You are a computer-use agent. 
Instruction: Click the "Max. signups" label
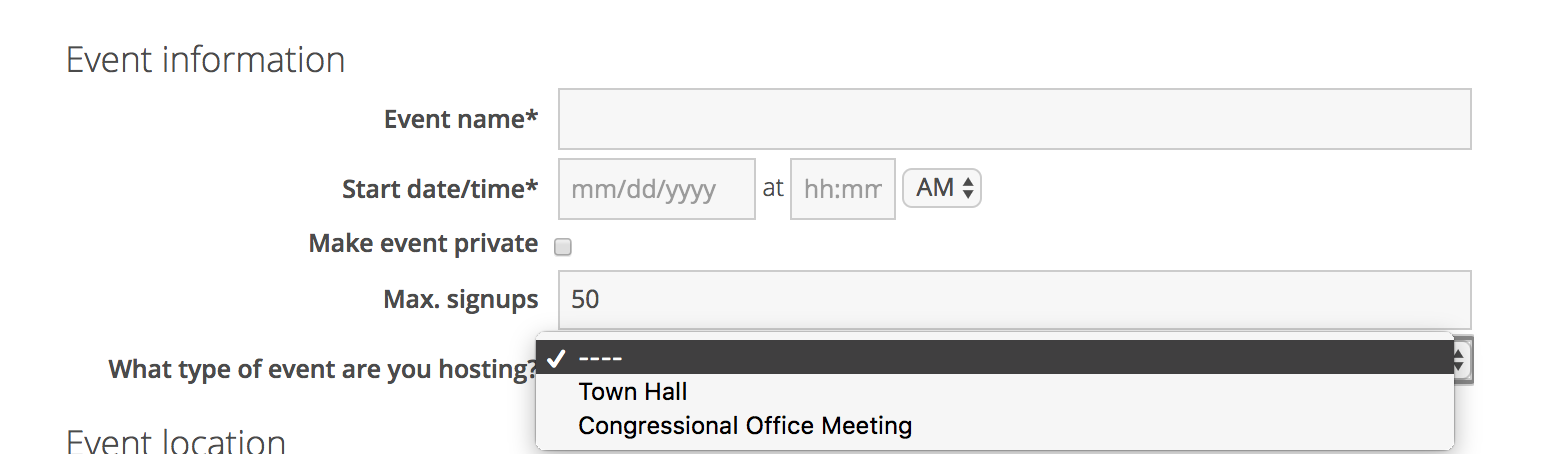(460, 299)
